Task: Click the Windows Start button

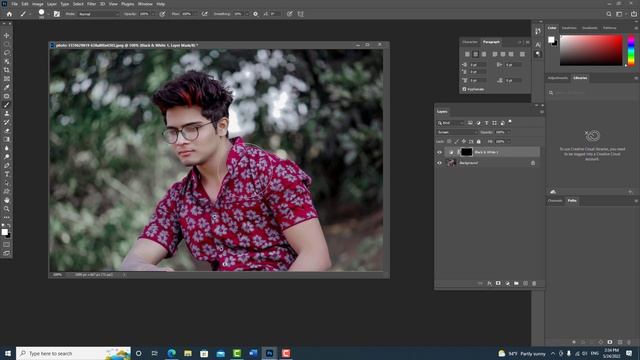Action: [x=8, y=353]
